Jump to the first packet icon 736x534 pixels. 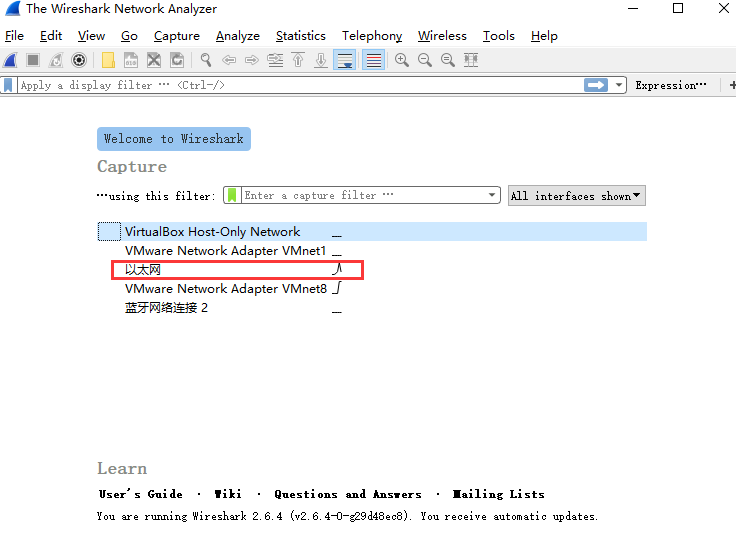(298, 60)
